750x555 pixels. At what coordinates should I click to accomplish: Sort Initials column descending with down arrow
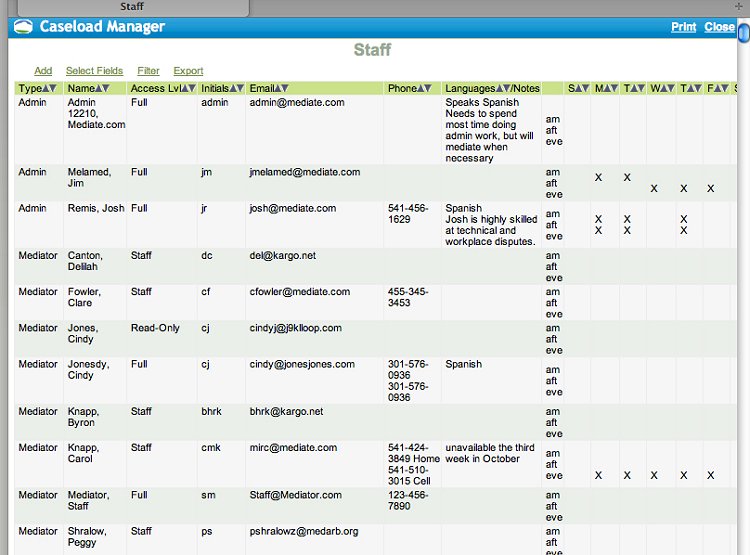[x=241, y=89]
